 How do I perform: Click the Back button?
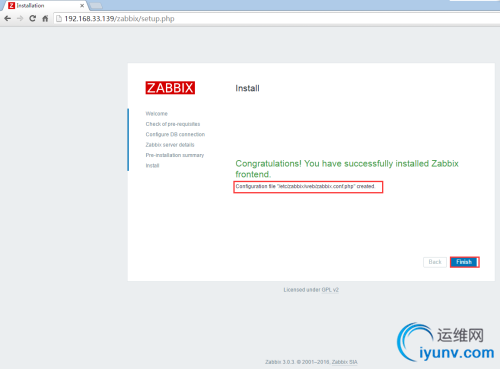click(x=435, y=262)
